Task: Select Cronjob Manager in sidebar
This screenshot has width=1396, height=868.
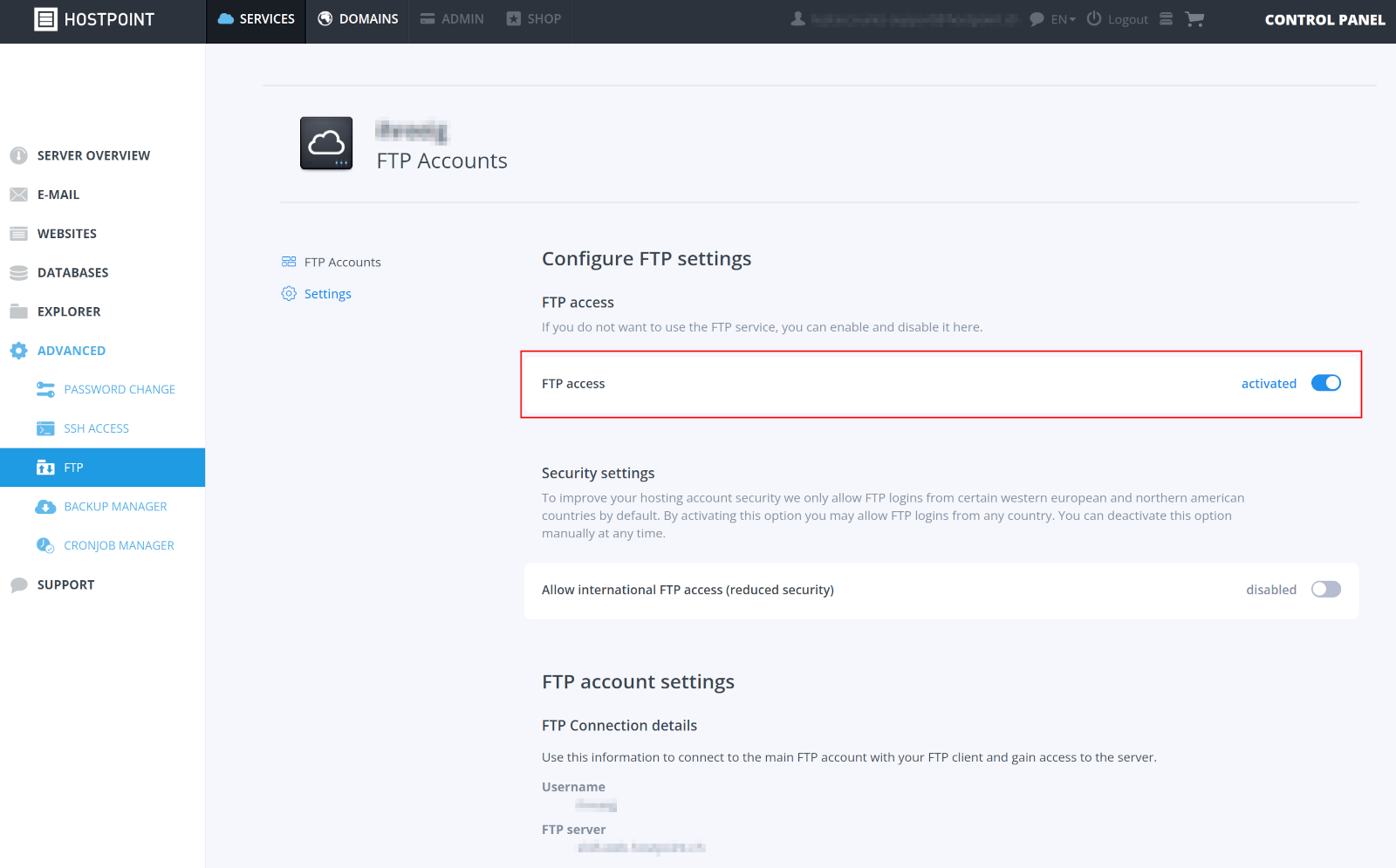Action: coord(119,545)
